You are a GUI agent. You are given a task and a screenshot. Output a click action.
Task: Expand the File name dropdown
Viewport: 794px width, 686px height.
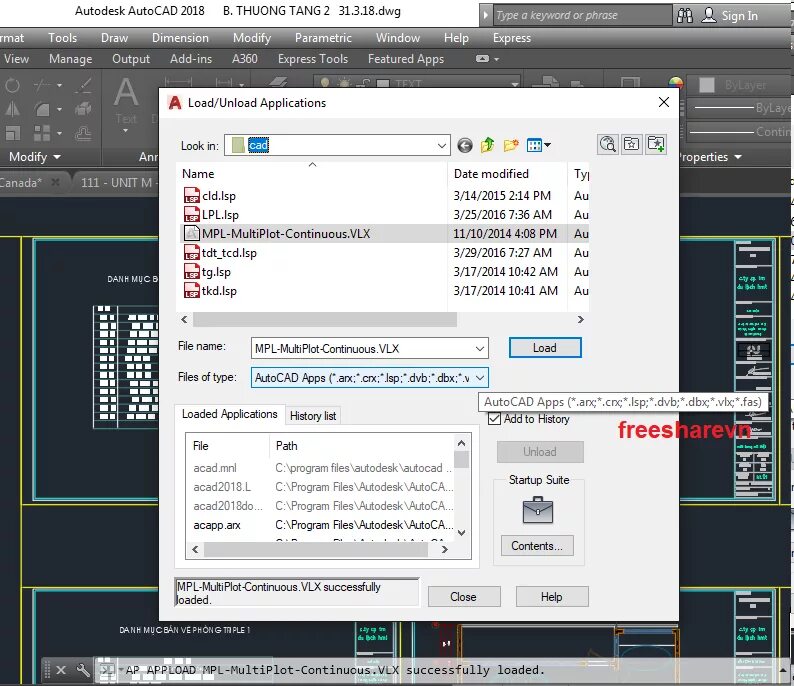[480, 349]
